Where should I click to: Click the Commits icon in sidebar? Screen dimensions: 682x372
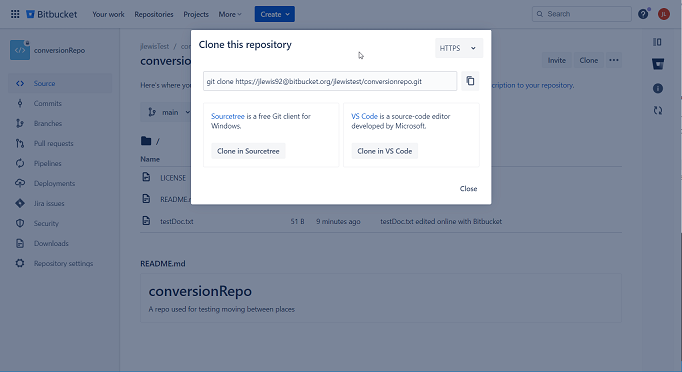tap(20, 104)
